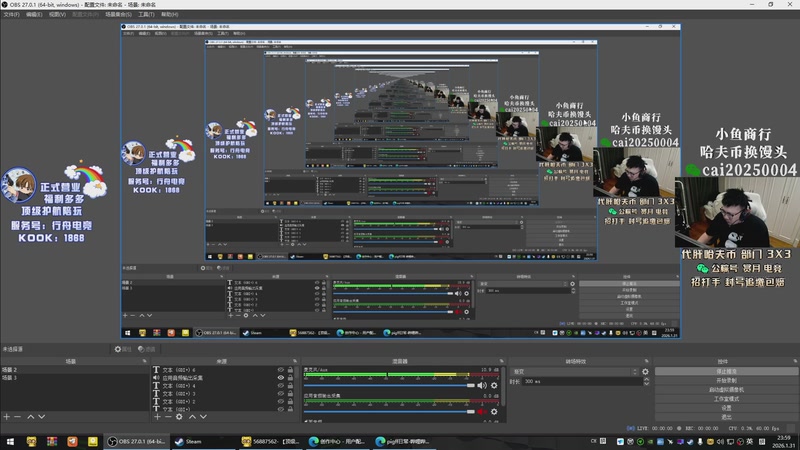Lock the 文本 (GDI+) 6 source
The image size is (800, 450).
(x=290, y=370)
